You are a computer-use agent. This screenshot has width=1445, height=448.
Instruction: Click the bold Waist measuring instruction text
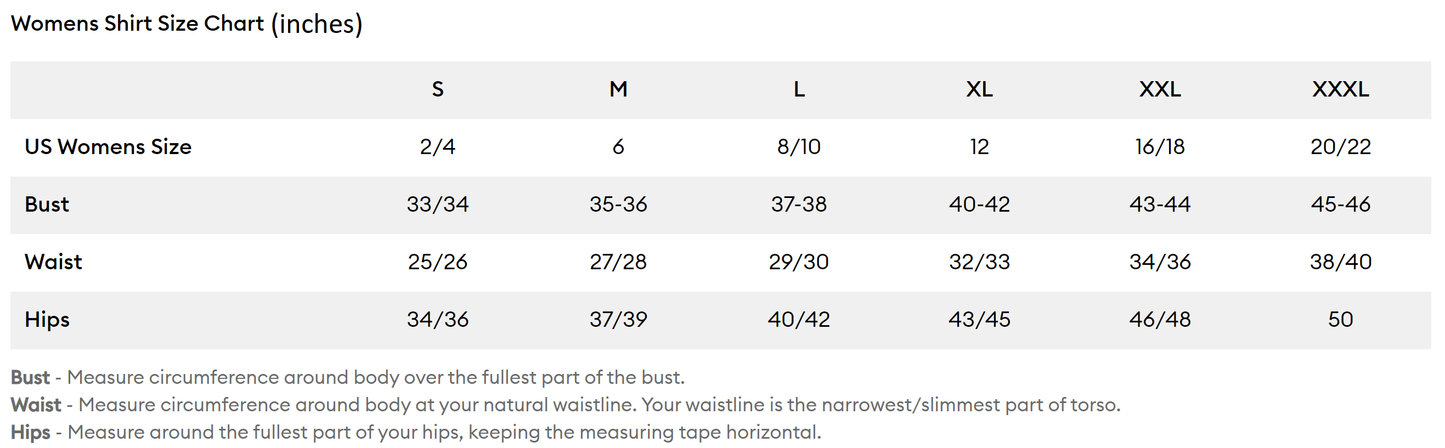click(36, 405)
